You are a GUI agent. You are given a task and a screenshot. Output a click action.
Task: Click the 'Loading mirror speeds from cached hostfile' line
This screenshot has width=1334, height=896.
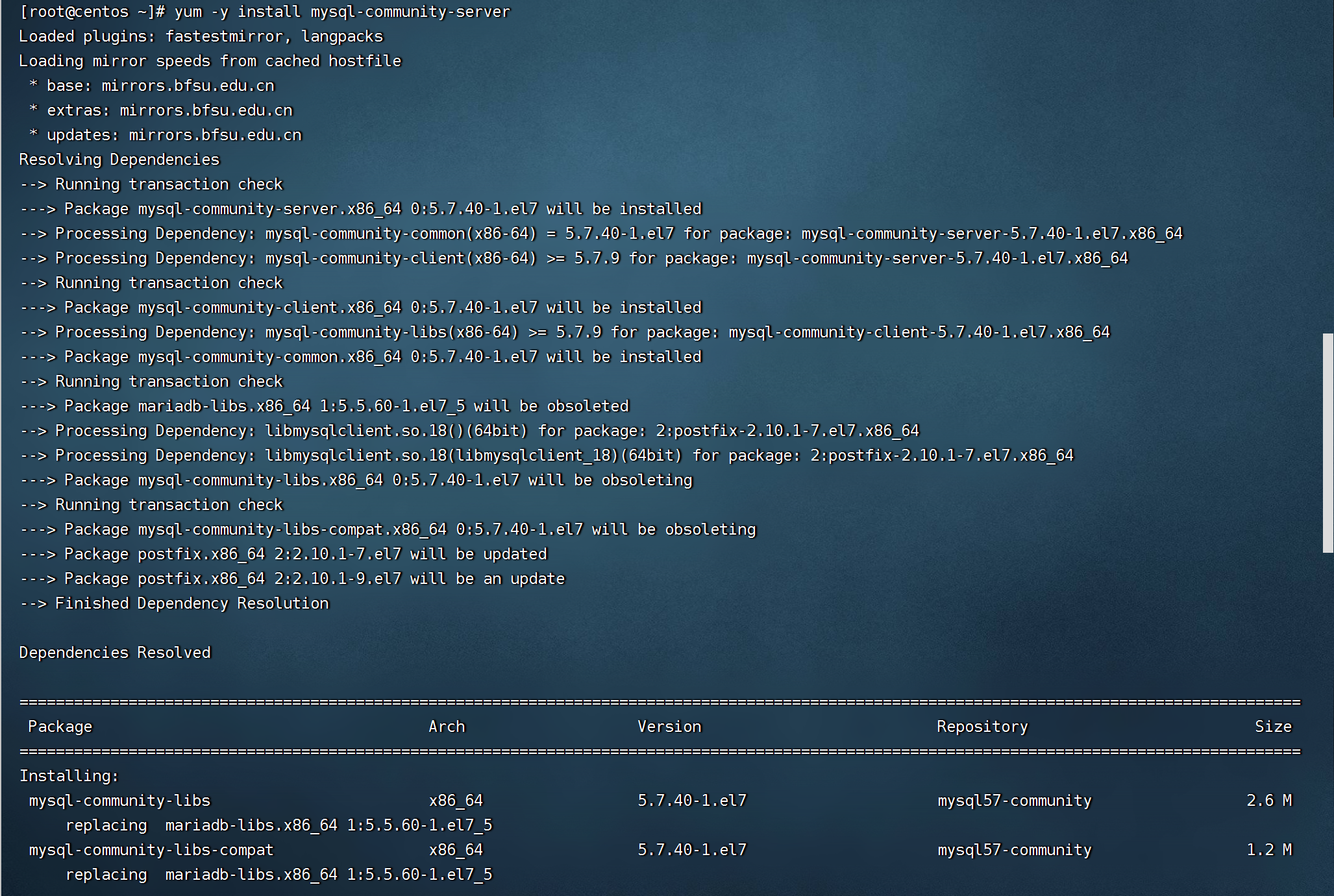[x=210, y=61]
